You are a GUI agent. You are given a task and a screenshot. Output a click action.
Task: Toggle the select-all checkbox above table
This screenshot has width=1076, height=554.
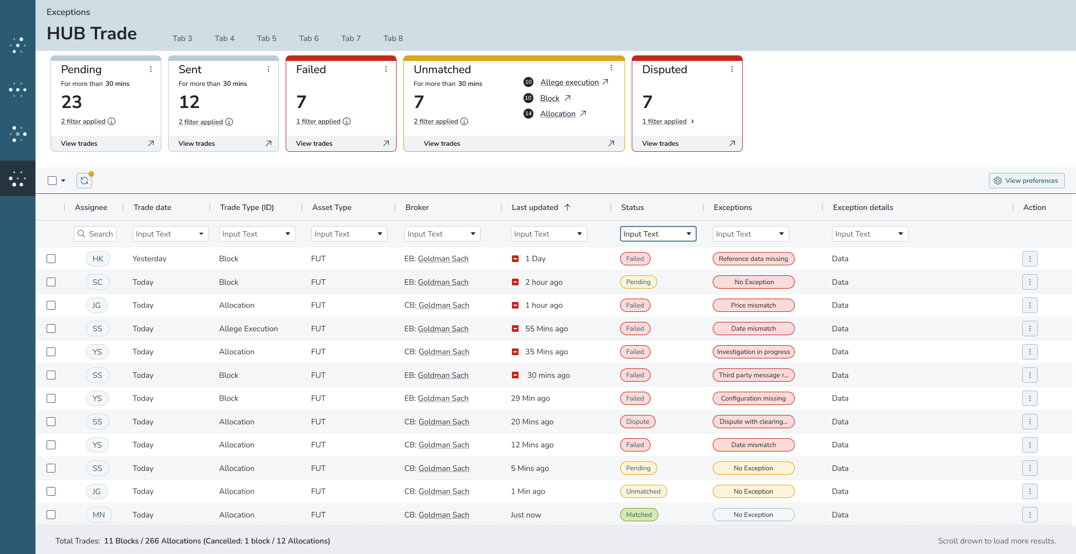click(52, 181)
